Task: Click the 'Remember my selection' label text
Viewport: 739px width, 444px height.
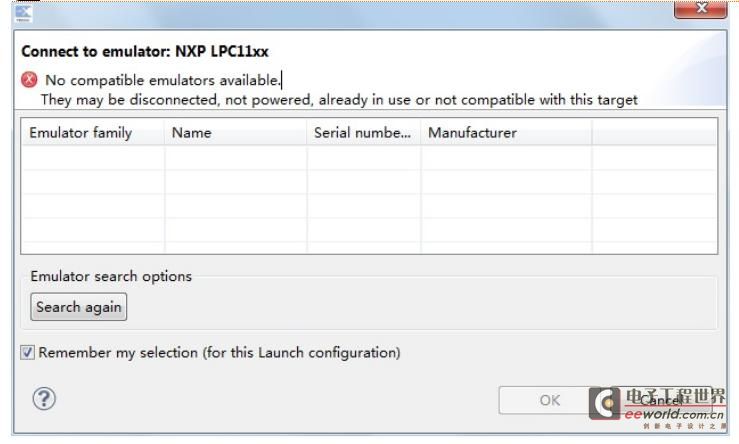Action: tap(219, 353)
